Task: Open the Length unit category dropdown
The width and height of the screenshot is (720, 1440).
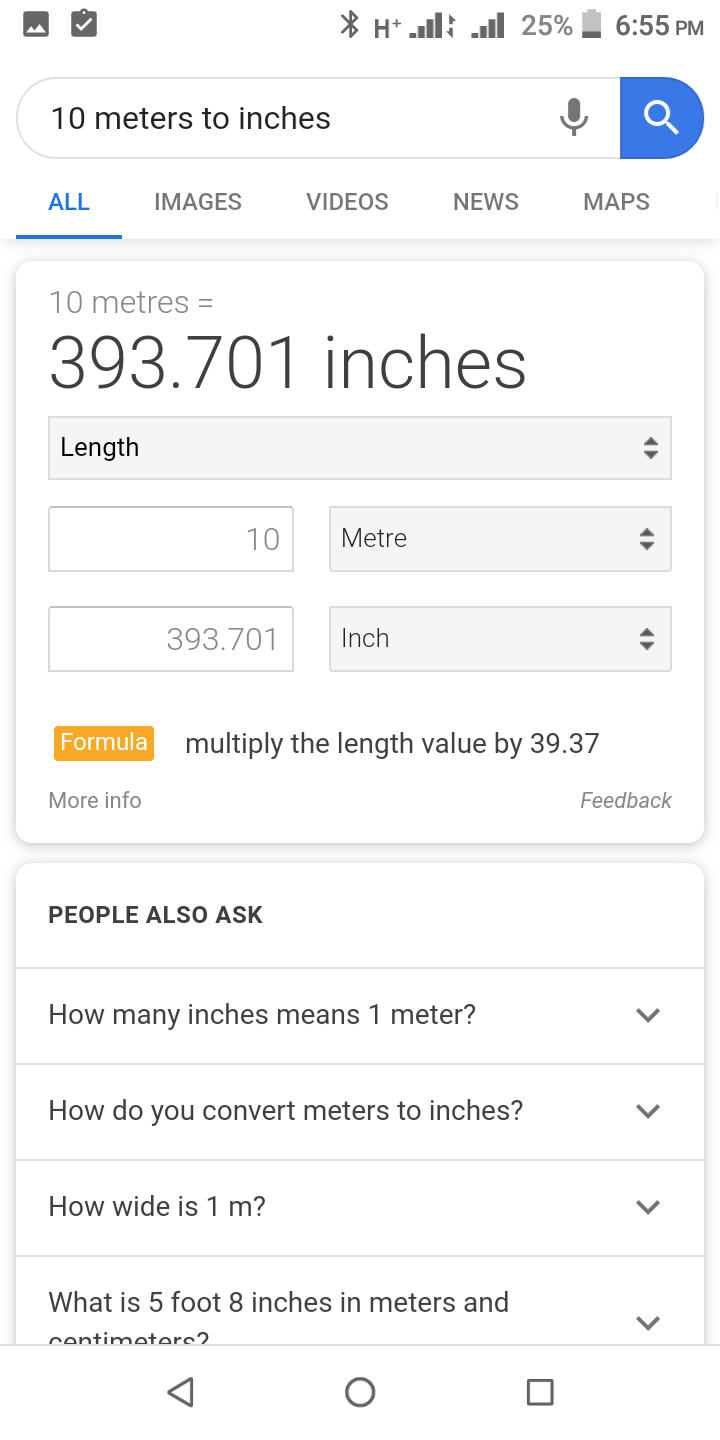Action: [360, 448]
